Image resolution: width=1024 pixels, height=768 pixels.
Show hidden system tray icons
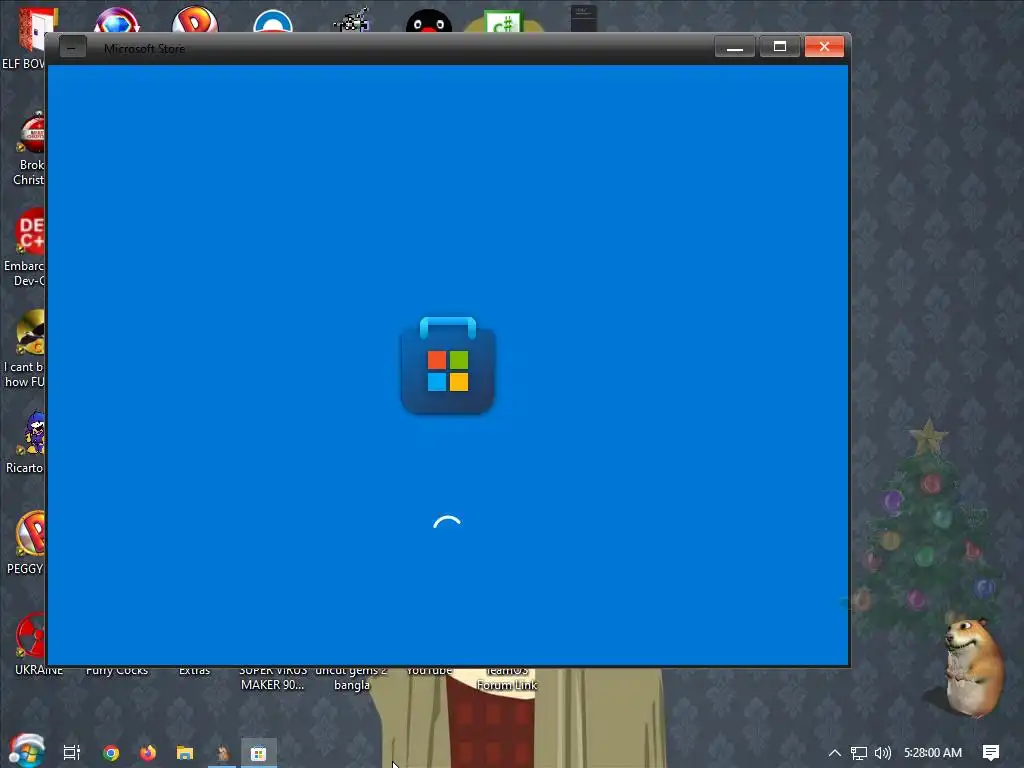point(835,753)
